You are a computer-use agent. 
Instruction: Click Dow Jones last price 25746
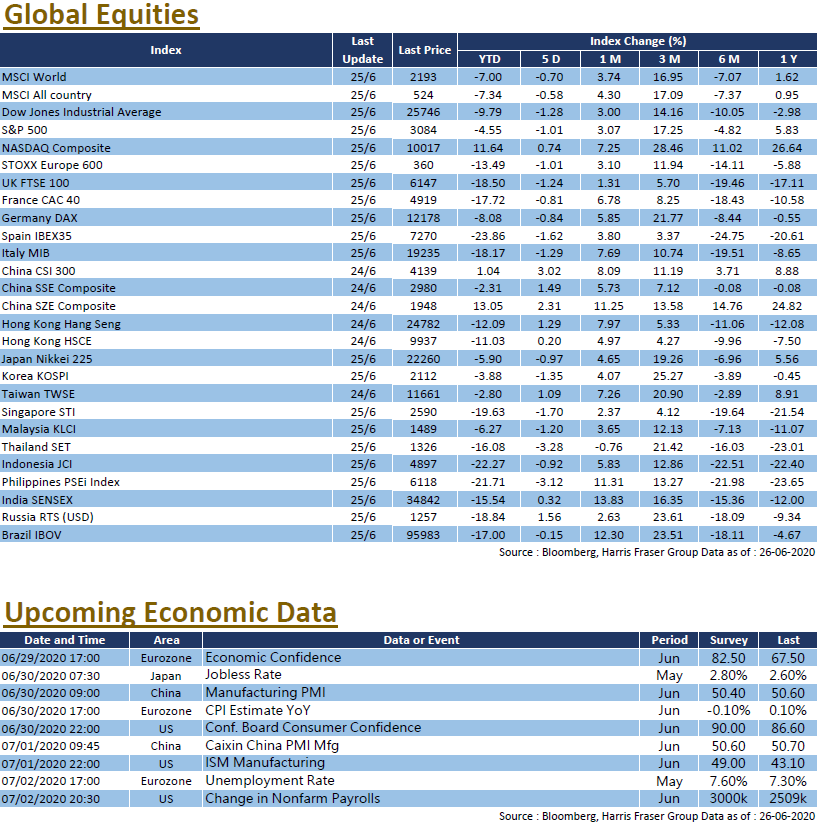pos(423,112)
